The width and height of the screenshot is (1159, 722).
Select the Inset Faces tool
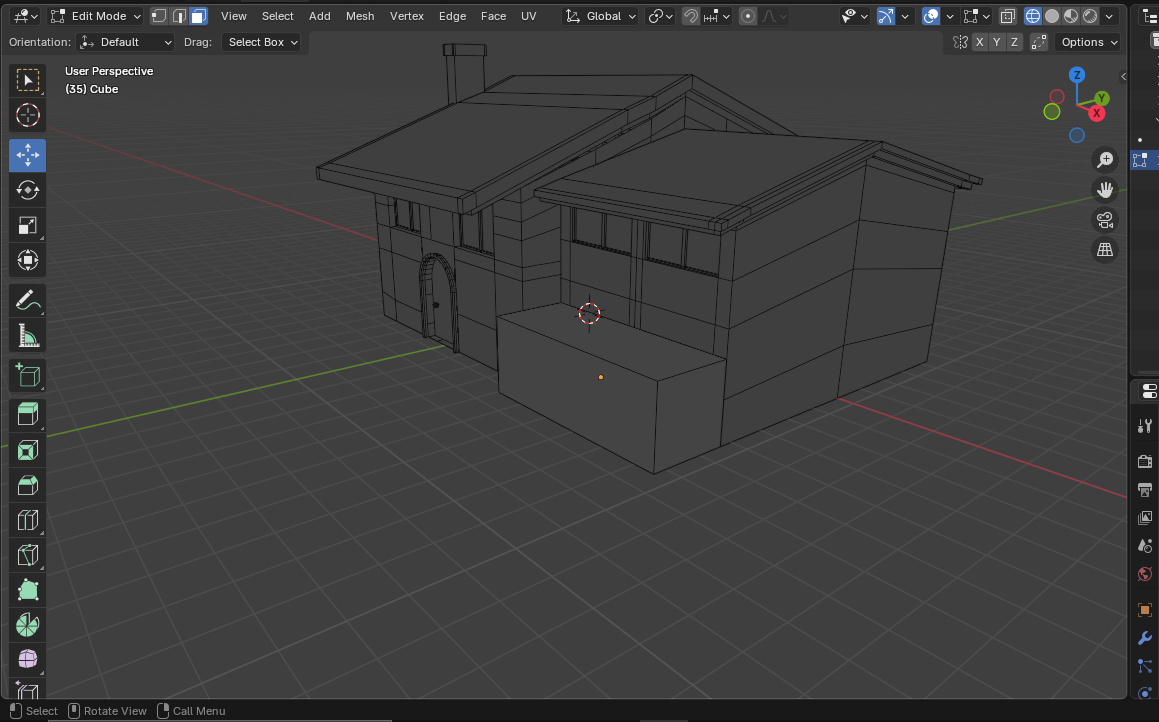pyautogui.click(x=27, y=450)
